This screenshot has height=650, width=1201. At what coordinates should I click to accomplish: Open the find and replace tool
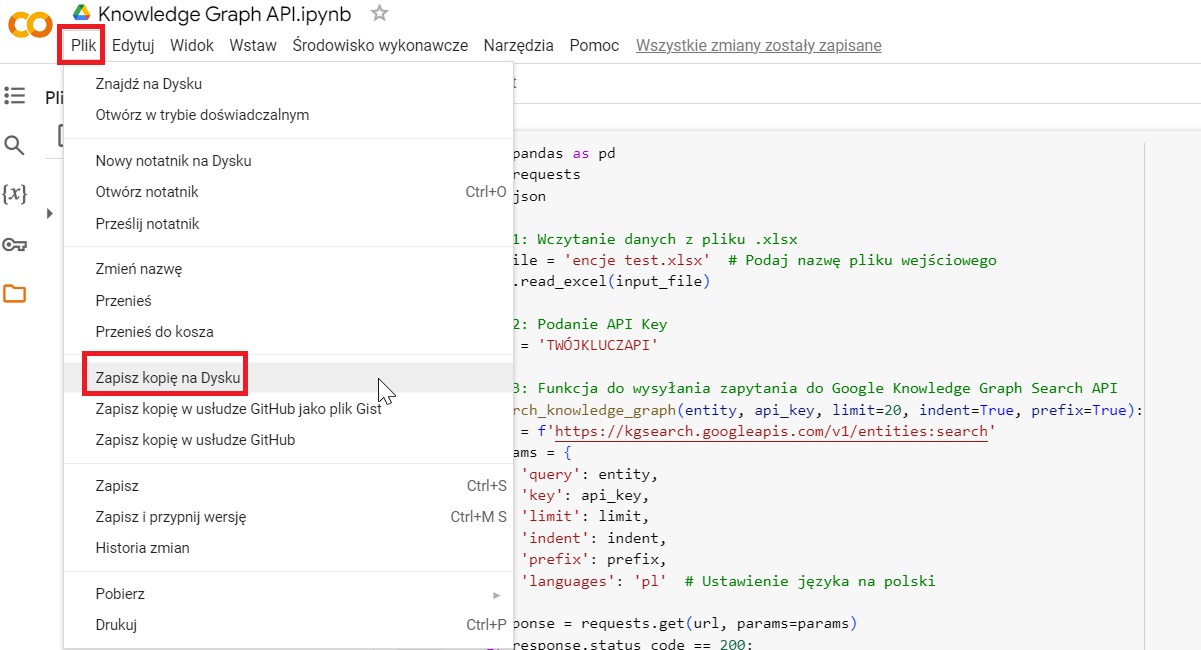[x=15, y=145]
